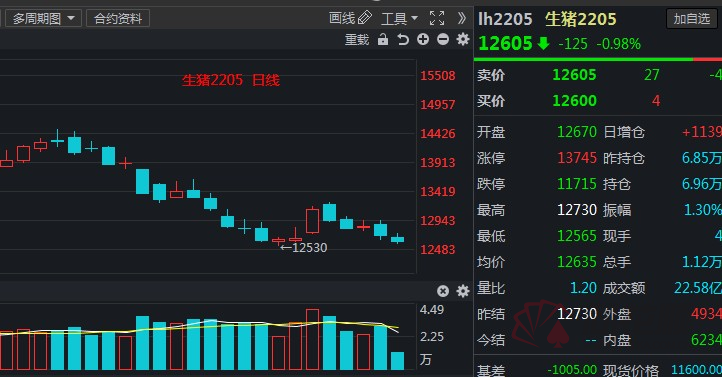Screen dimensions: 722x377
Task: Click the 重载 reload button
Action: pos(357,40)
